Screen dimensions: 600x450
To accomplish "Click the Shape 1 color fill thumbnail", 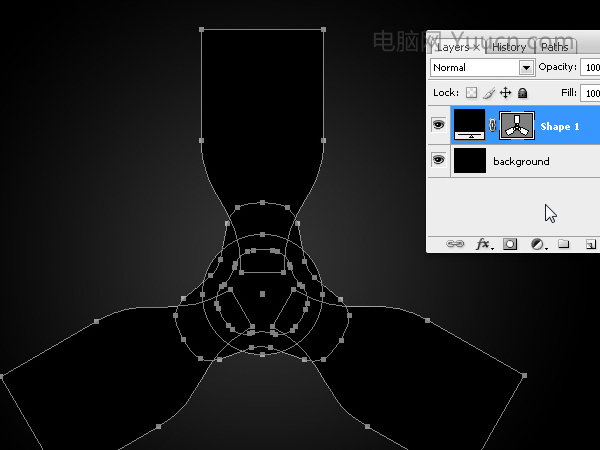I will point(470,125).
